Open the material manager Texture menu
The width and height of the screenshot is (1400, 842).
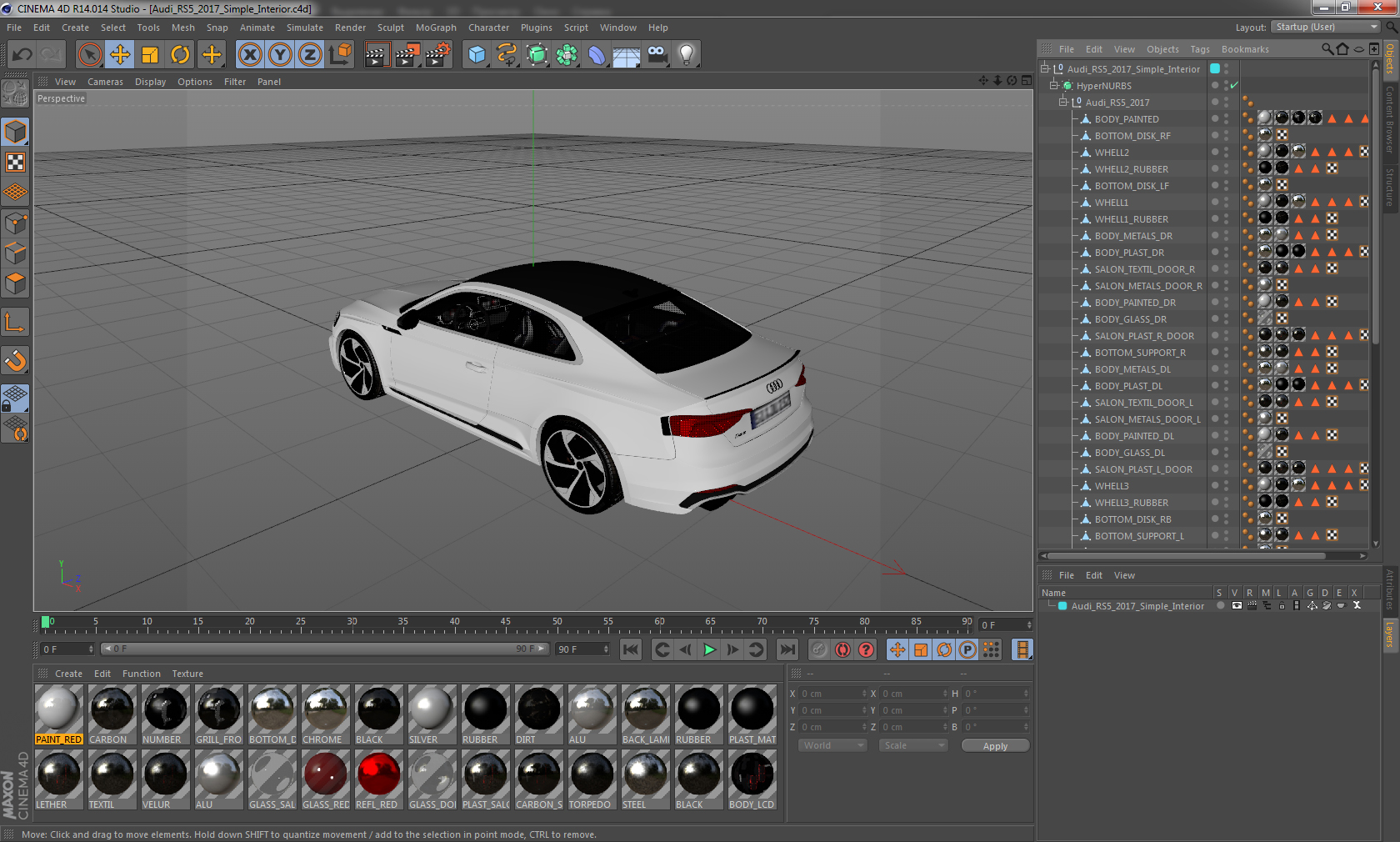pyautogui.click(x=187, y=674)
